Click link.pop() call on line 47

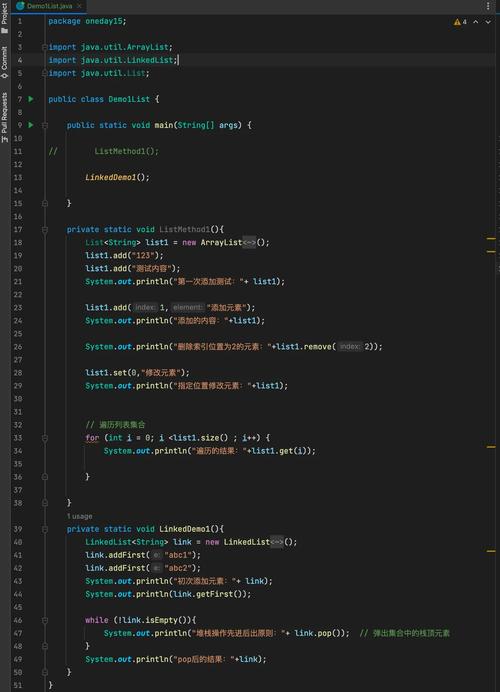[319, 633]
